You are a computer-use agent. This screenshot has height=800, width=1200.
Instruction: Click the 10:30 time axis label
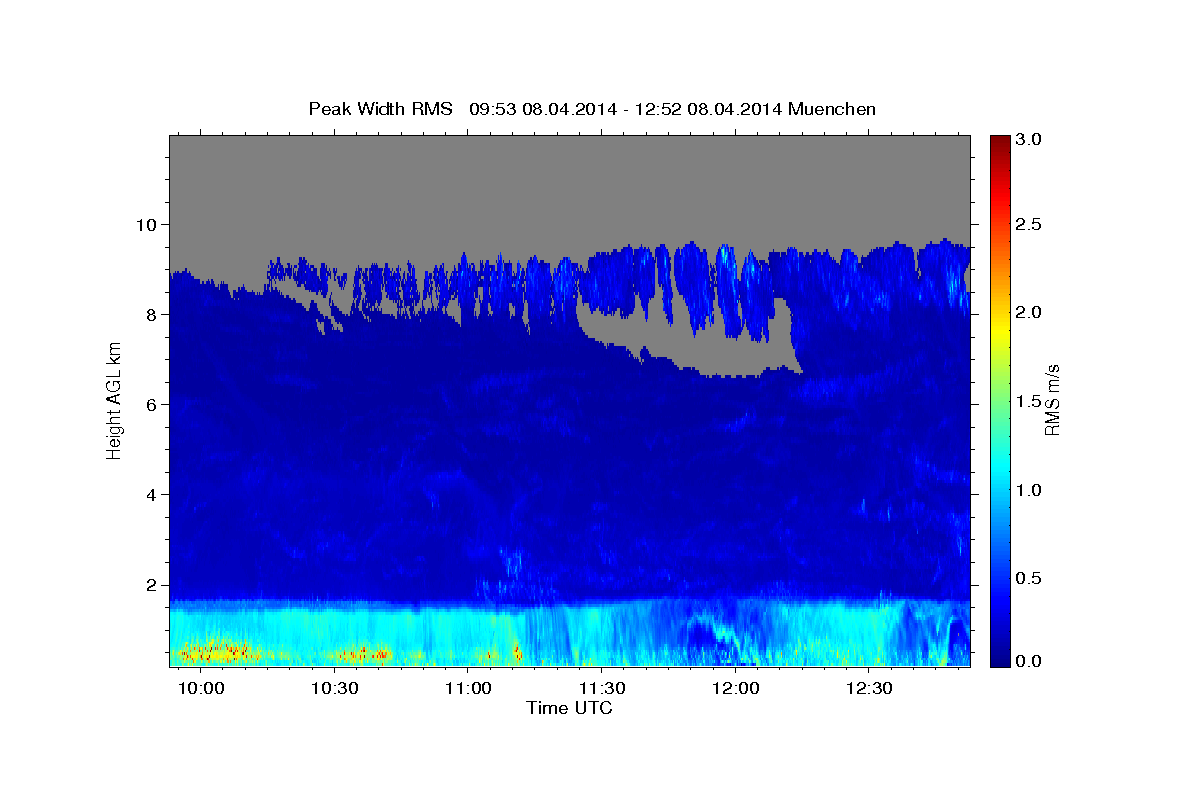[x=335, y=689]
